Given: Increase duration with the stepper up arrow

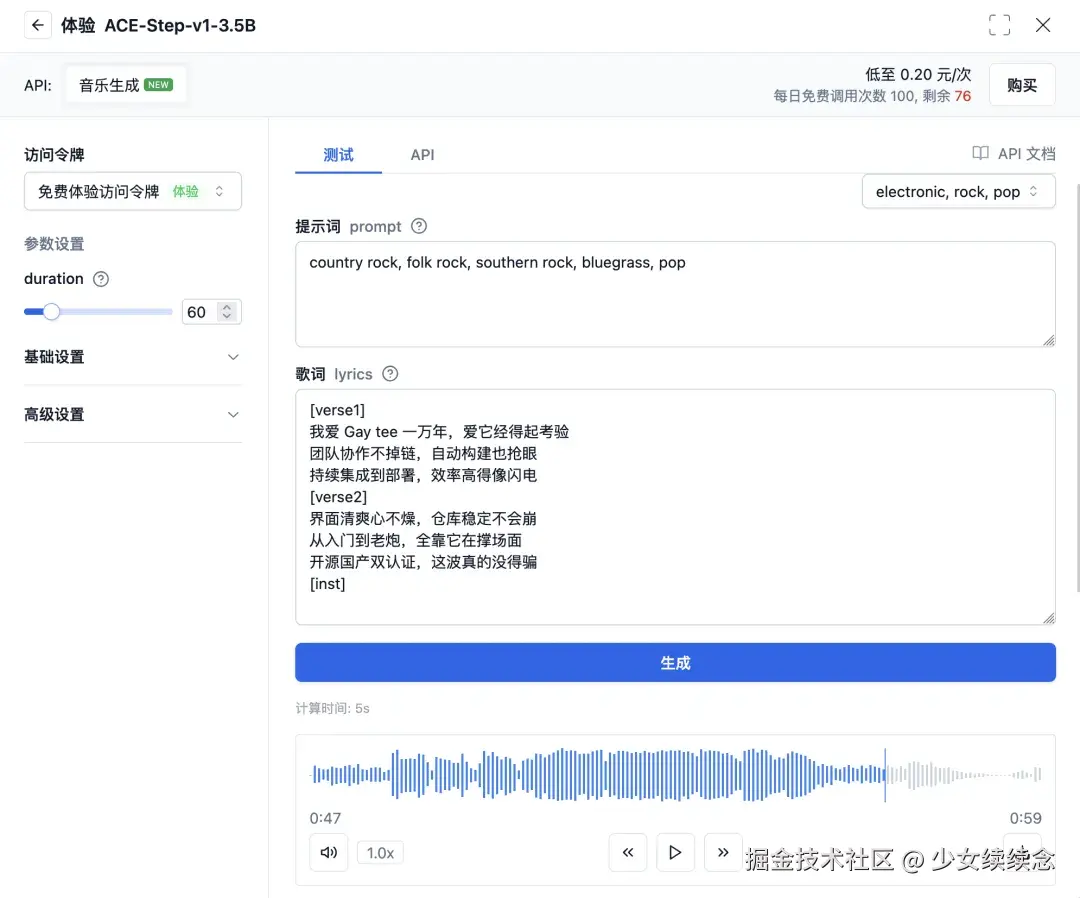Looking at the screenshot, I should [227, 306].
